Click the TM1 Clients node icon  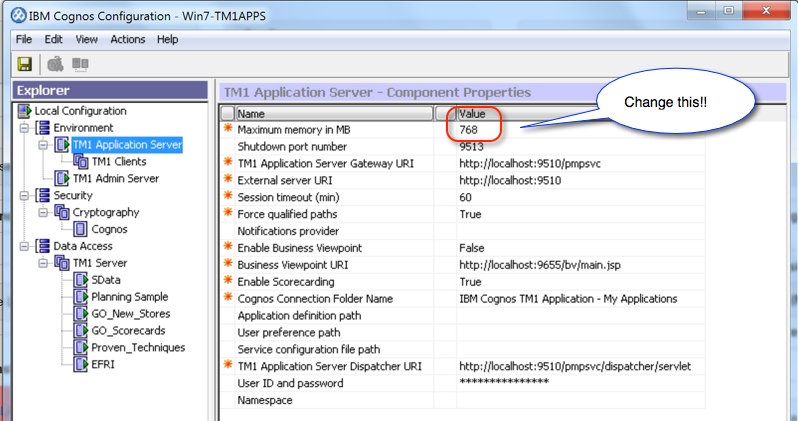point(81,161)
